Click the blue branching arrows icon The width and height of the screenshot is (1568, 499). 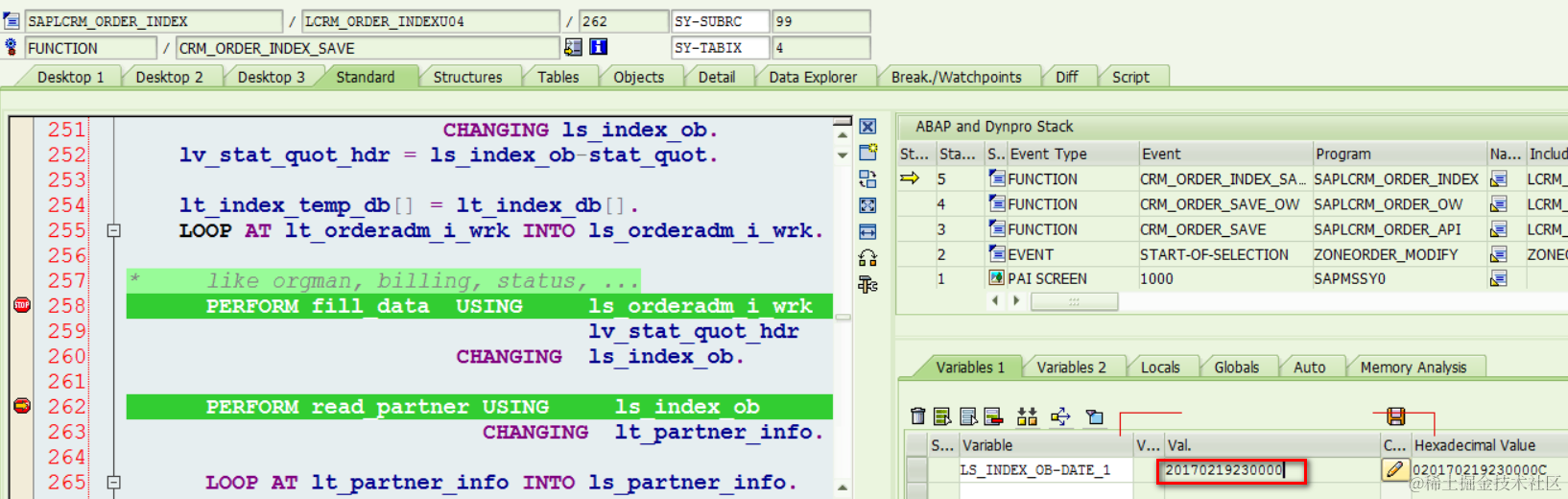click(1060, 416)
